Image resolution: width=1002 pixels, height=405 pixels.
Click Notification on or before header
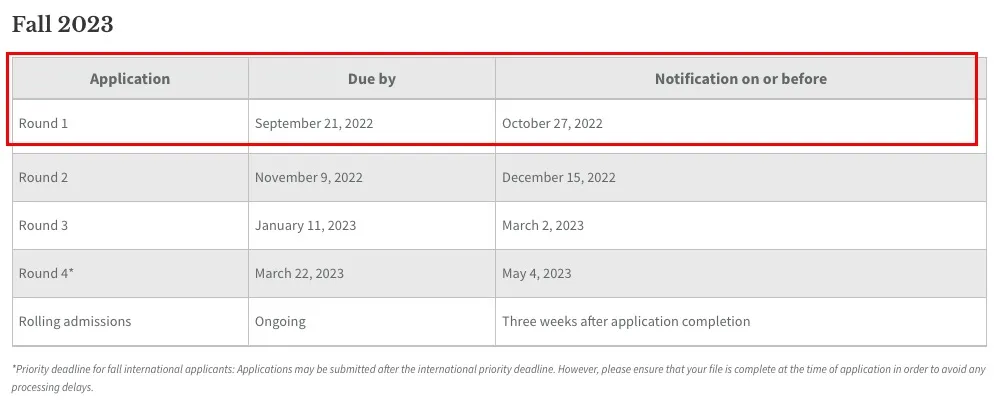pos(740,79)
